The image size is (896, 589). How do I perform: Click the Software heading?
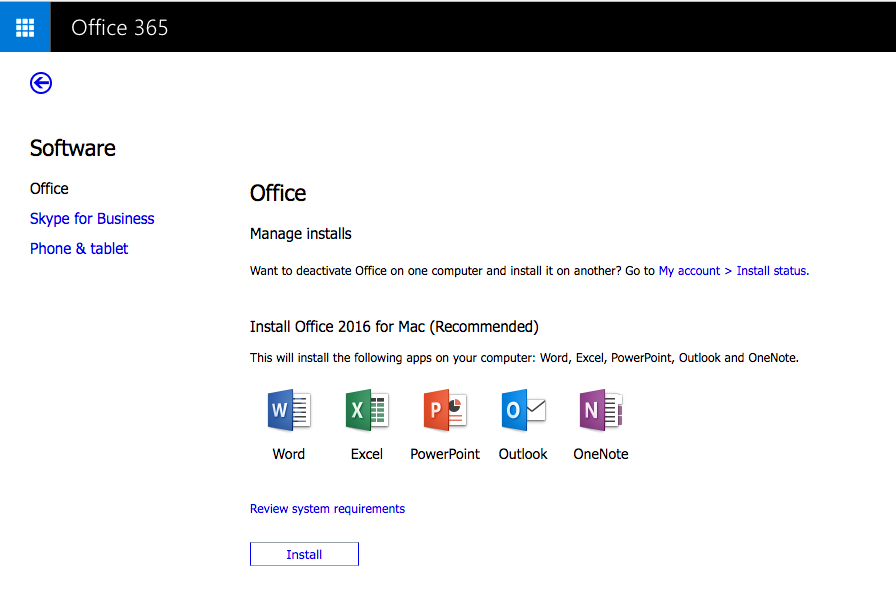(x=73, y=149)
